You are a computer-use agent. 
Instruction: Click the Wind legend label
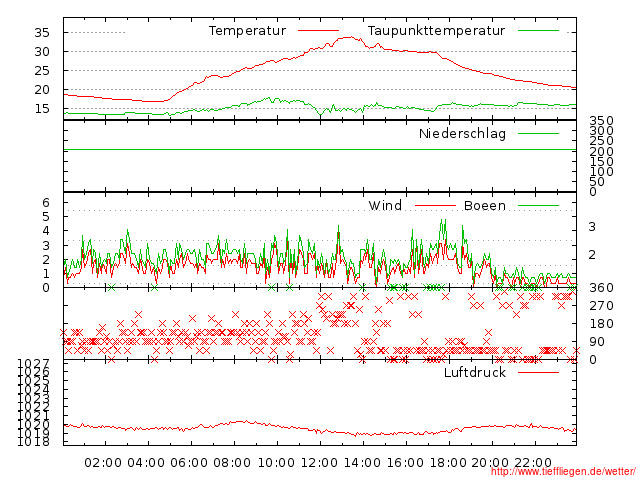tap(385, 205)
